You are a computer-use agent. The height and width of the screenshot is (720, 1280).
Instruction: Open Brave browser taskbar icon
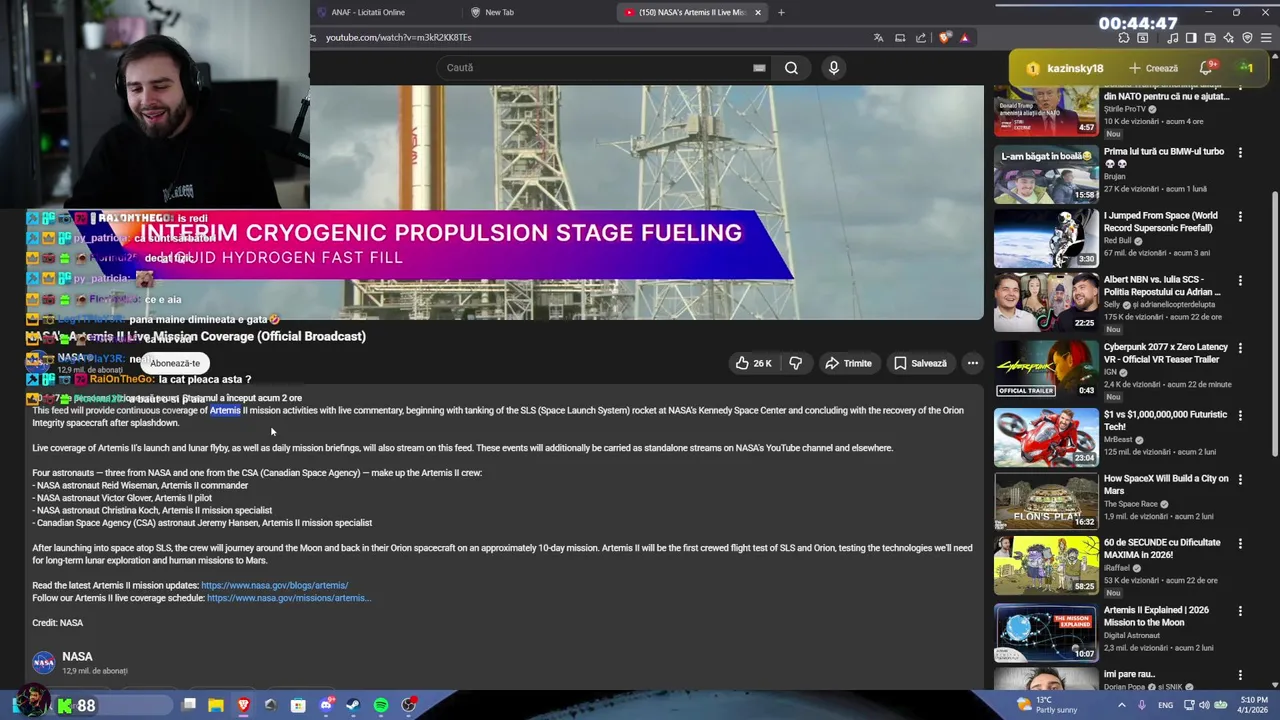tap(243, 705)
